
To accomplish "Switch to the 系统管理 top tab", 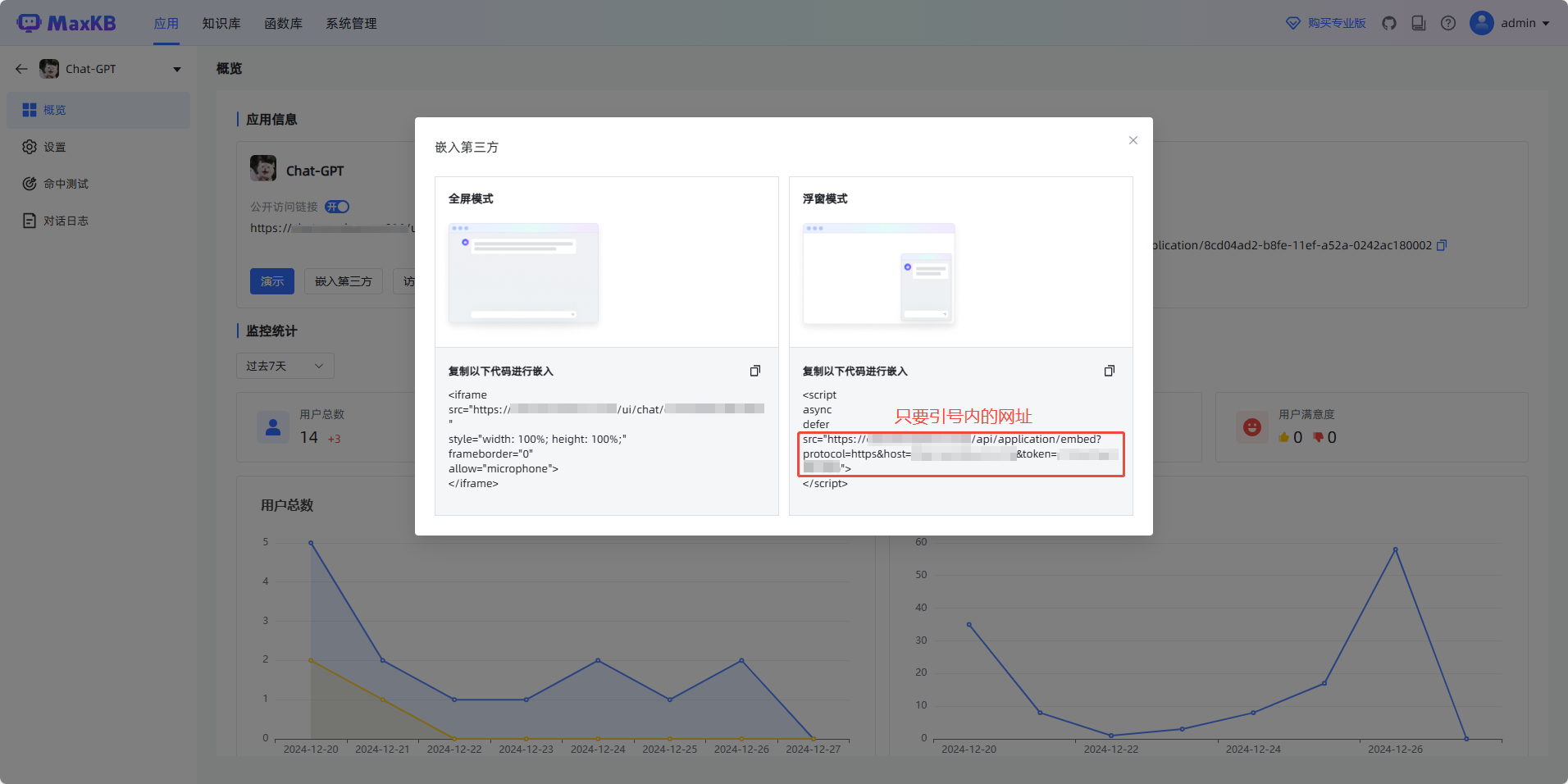I will point(352,23).
